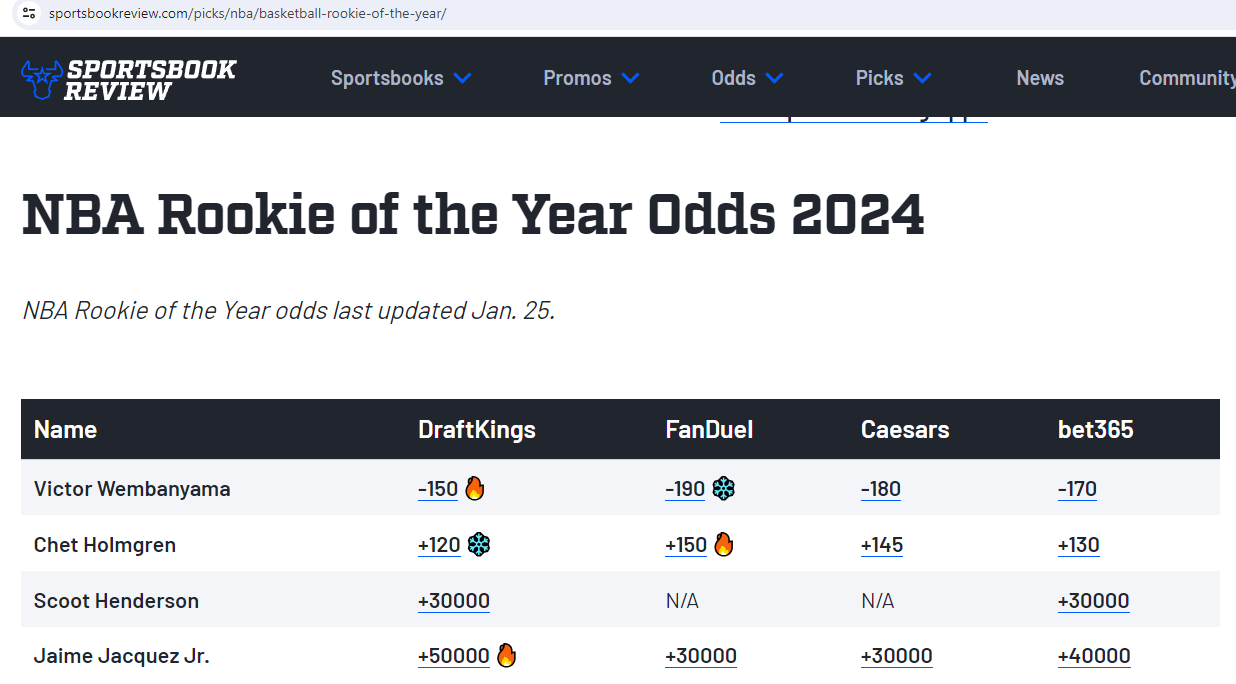Image resolution: width=1236 pixels, height=684 pixels.
Task: Click snowflake icon beside Wembanyama FanDuel odds
Action: [724, 489]
